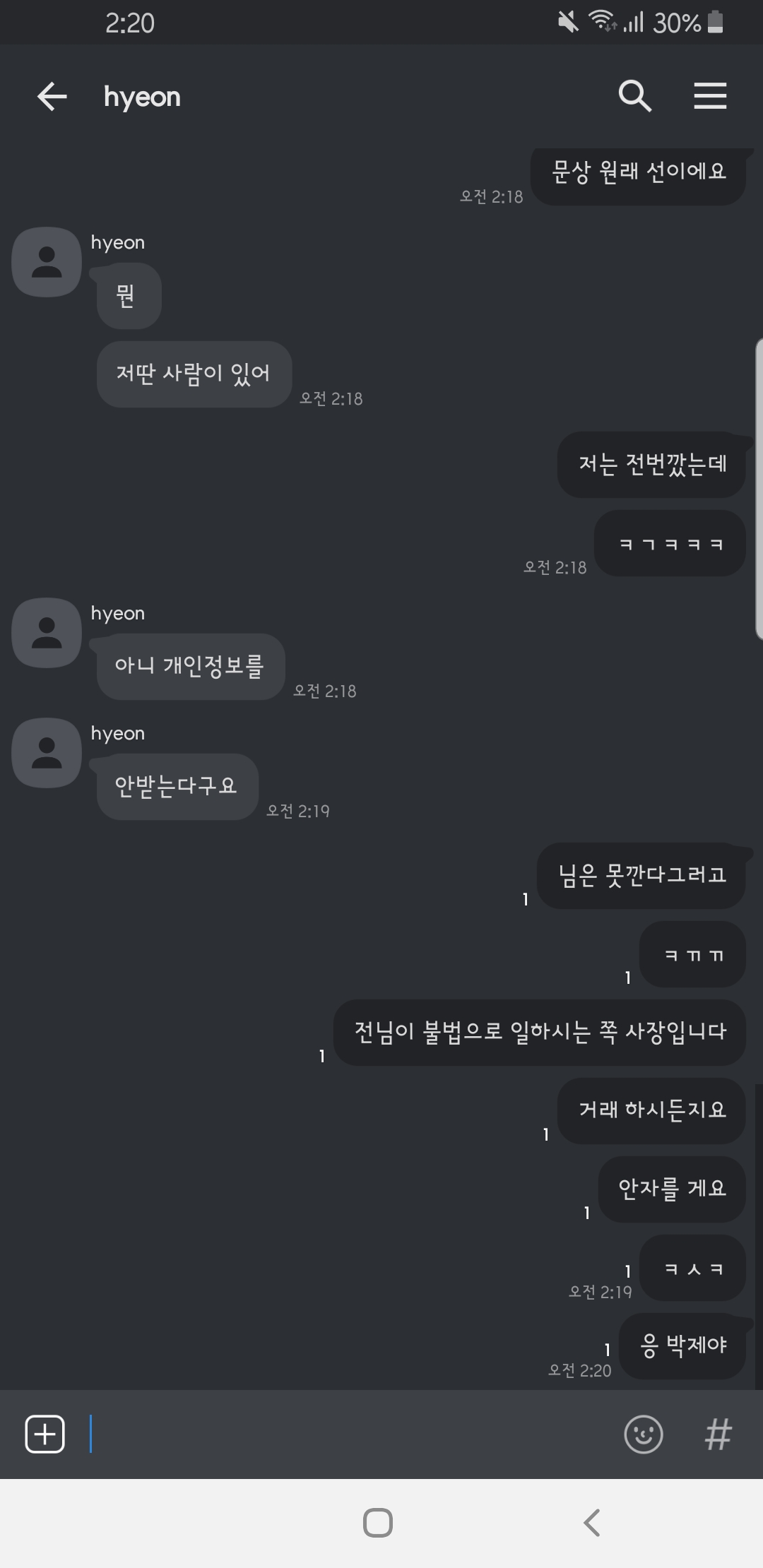This screenshot has width=763, height=1568.
Task: Focus the message input field
Action: (x=353, y=1434)
